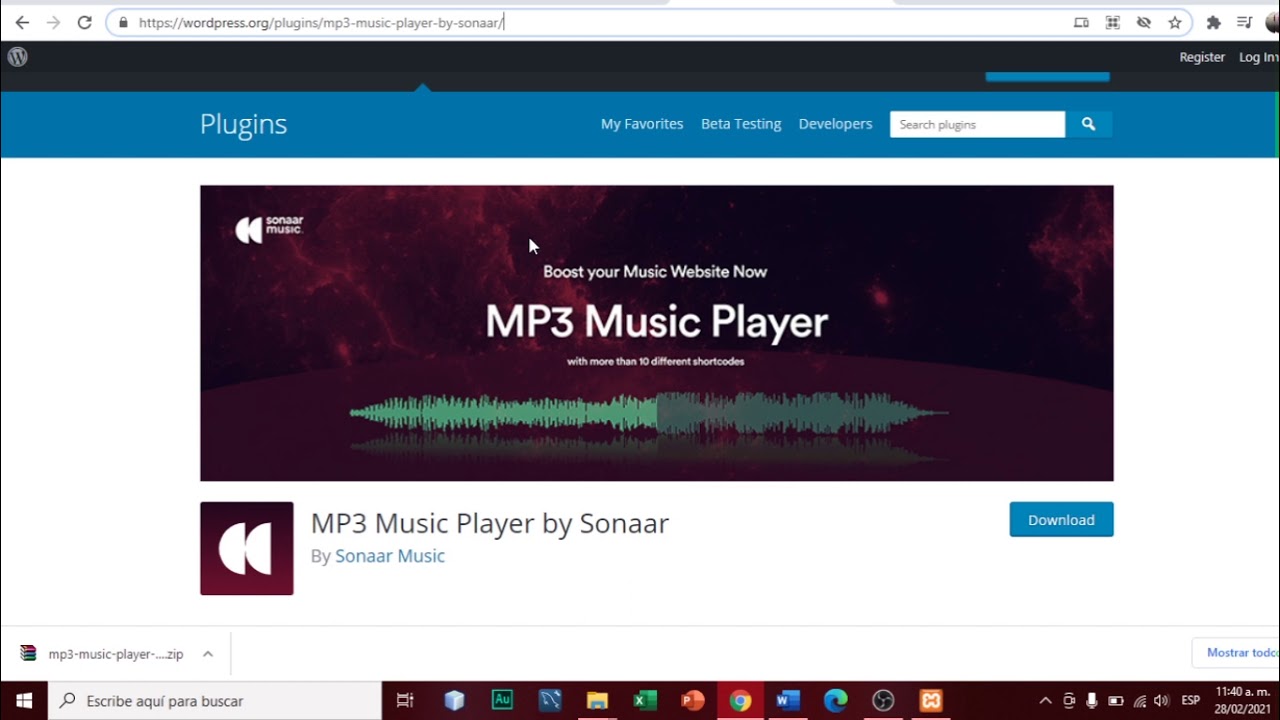The width and height of the screenshot is (1280, 720).
Task: Show hidden system tray icons
Action: [x=1046, y=701]
